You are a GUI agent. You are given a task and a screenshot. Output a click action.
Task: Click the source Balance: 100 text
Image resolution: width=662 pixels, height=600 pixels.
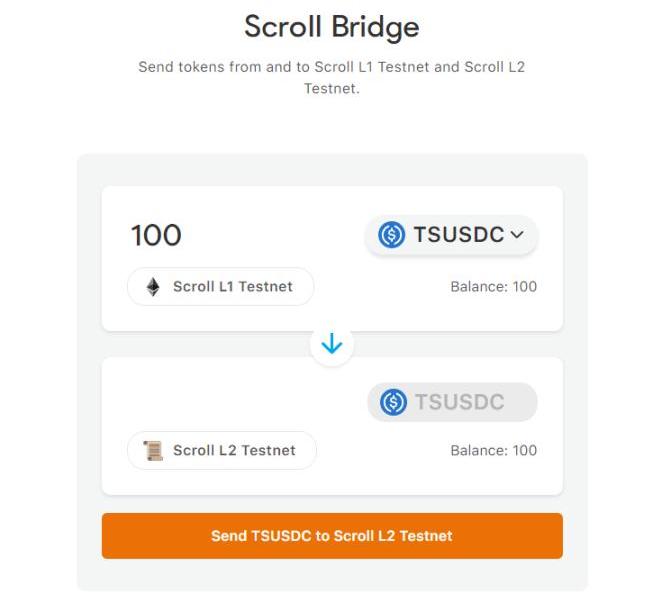point(493,287)
